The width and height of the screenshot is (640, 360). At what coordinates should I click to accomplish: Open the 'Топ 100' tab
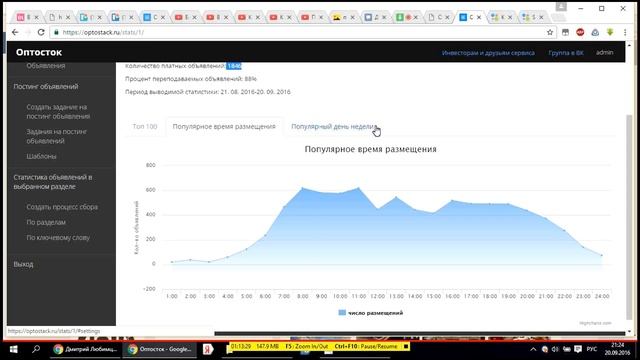(144, 127)
